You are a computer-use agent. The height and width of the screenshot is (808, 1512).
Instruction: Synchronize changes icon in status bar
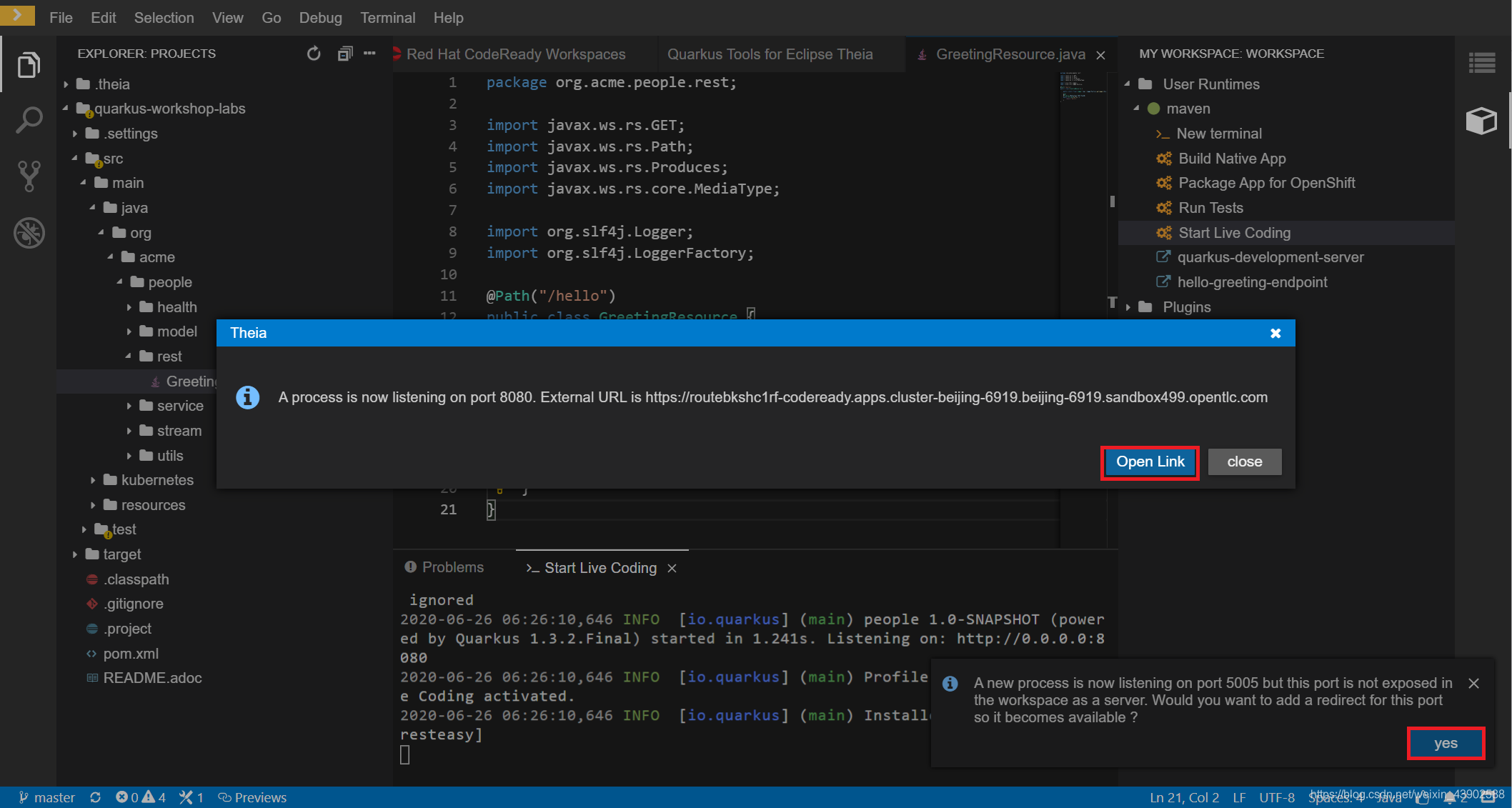pos(95,797)
